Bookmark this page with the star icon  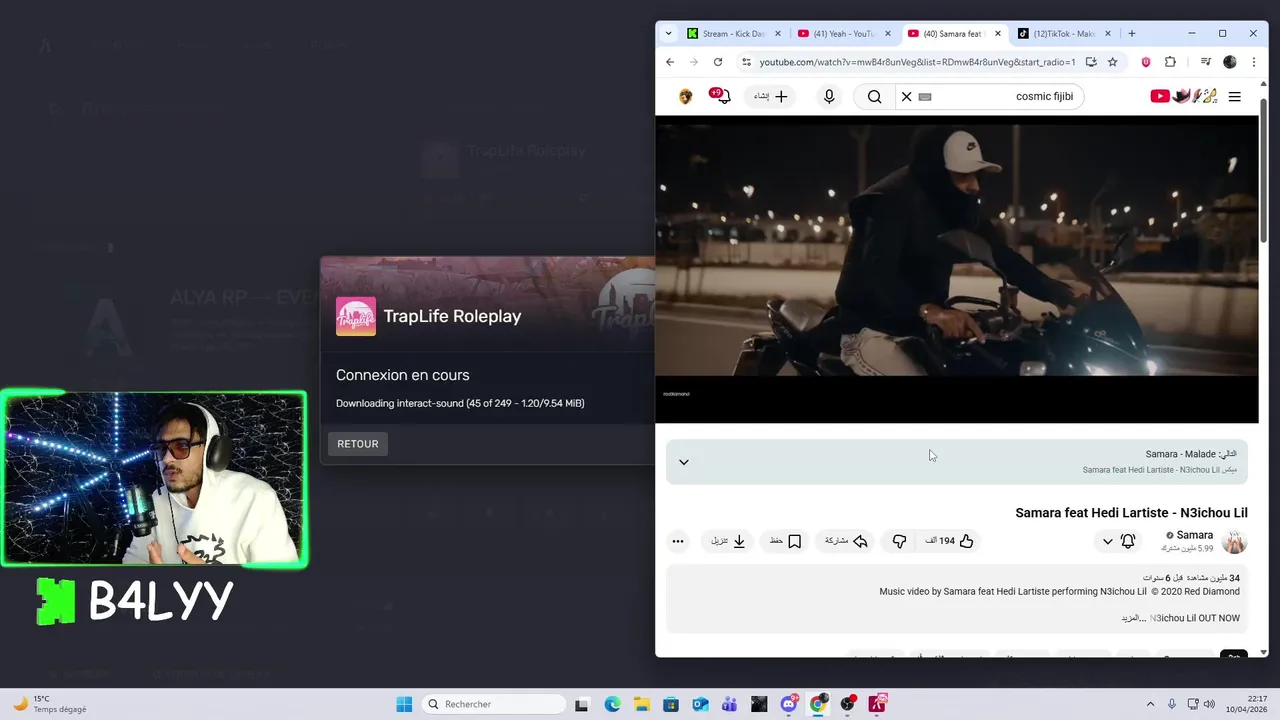click(1112, 62)
